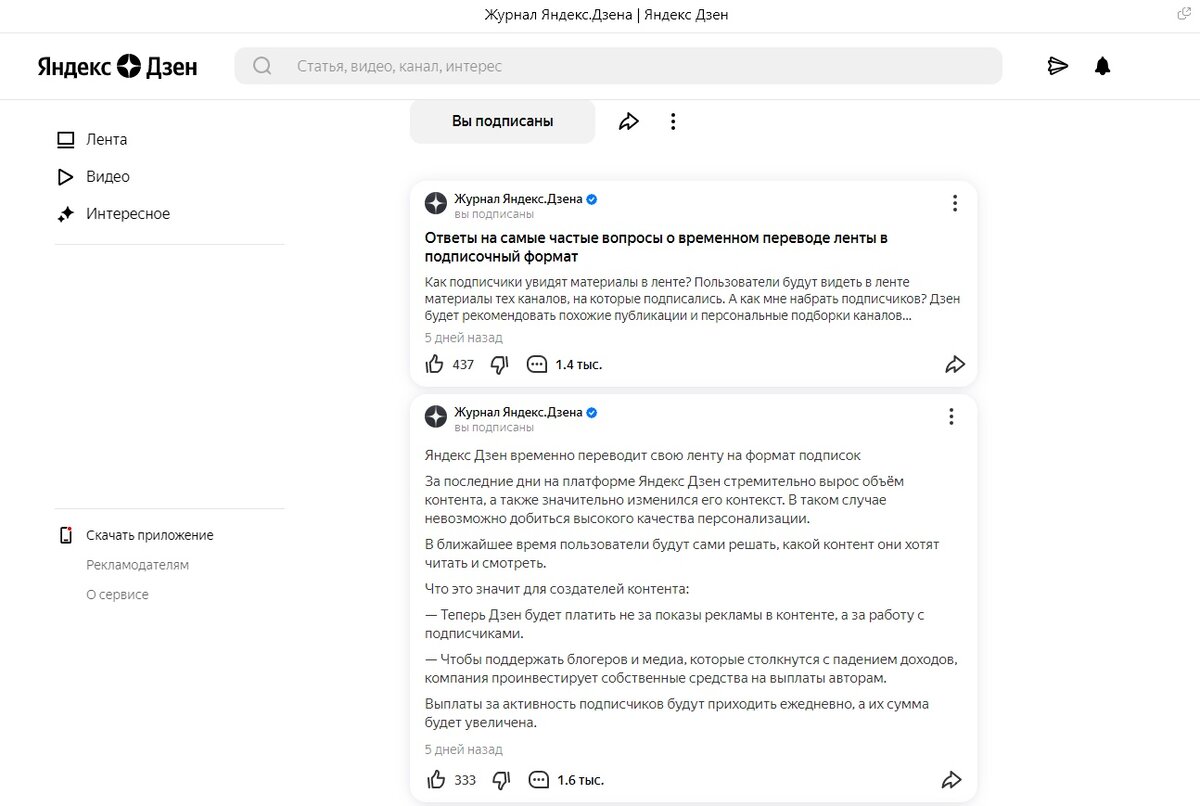
Task: Select Лента in the sidebar menu
Action: (x=108, y=139)
